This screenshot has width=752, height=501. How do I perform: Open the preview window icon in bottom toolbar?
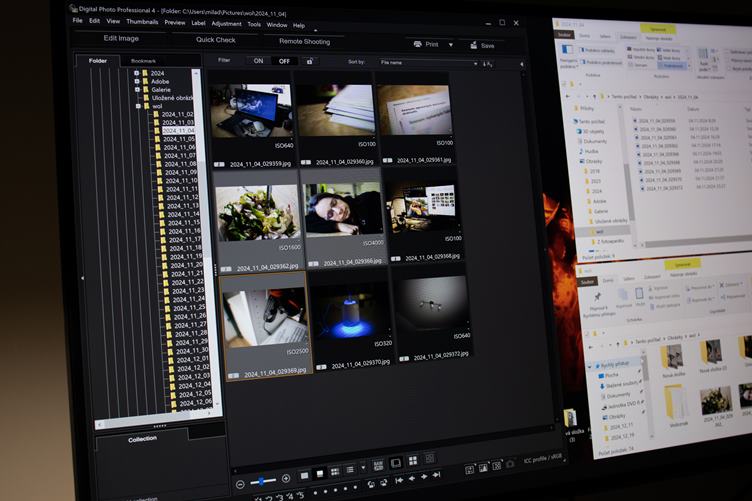[x=396, y=463]
